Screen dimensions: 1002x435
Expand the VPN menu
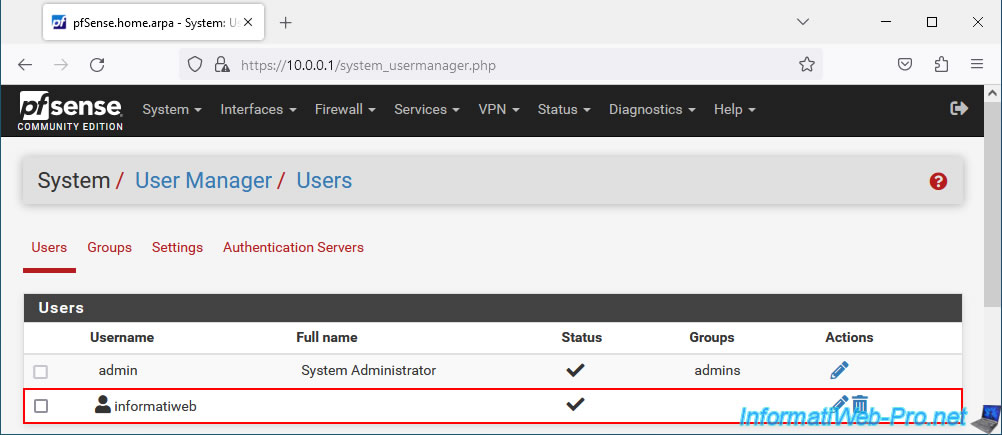(498, 109)
